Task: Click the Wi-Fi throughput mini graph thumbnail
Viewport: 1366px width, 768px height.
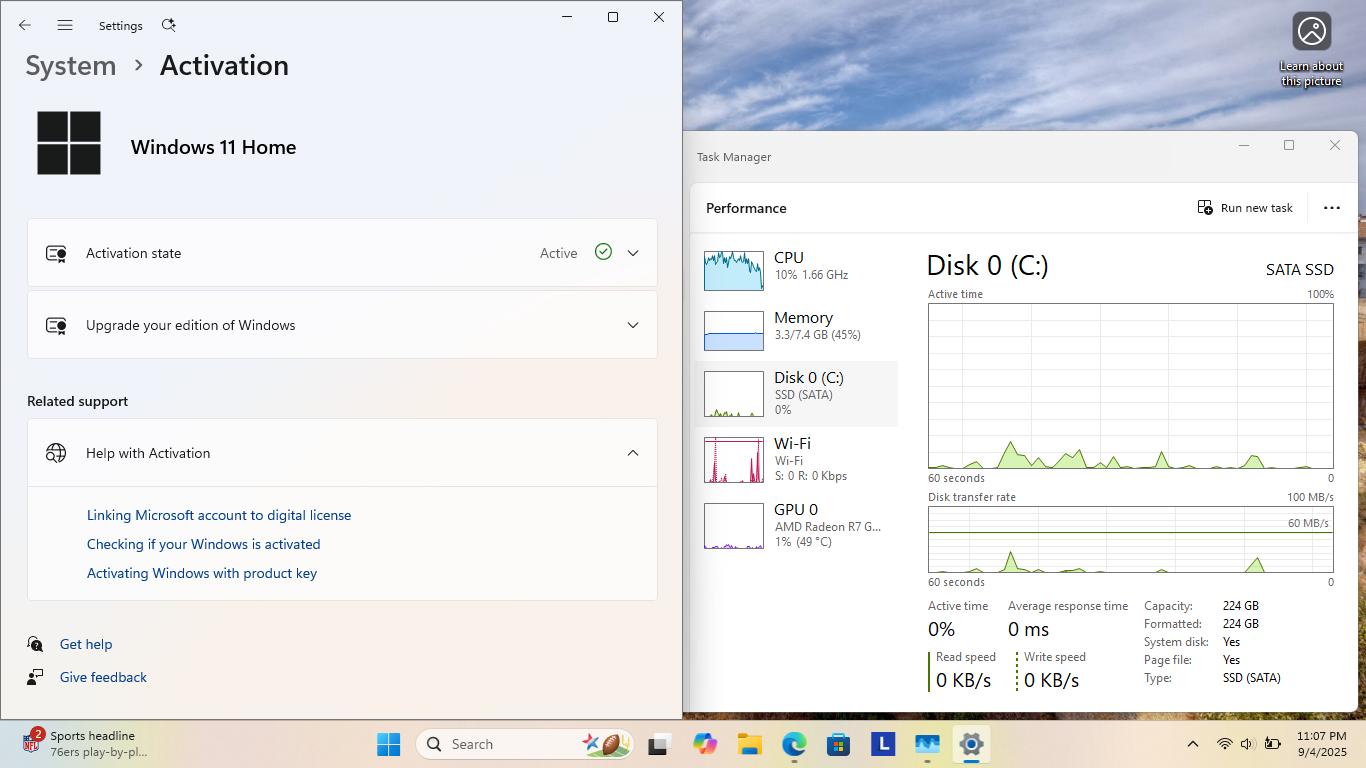Action: point(734,460)
